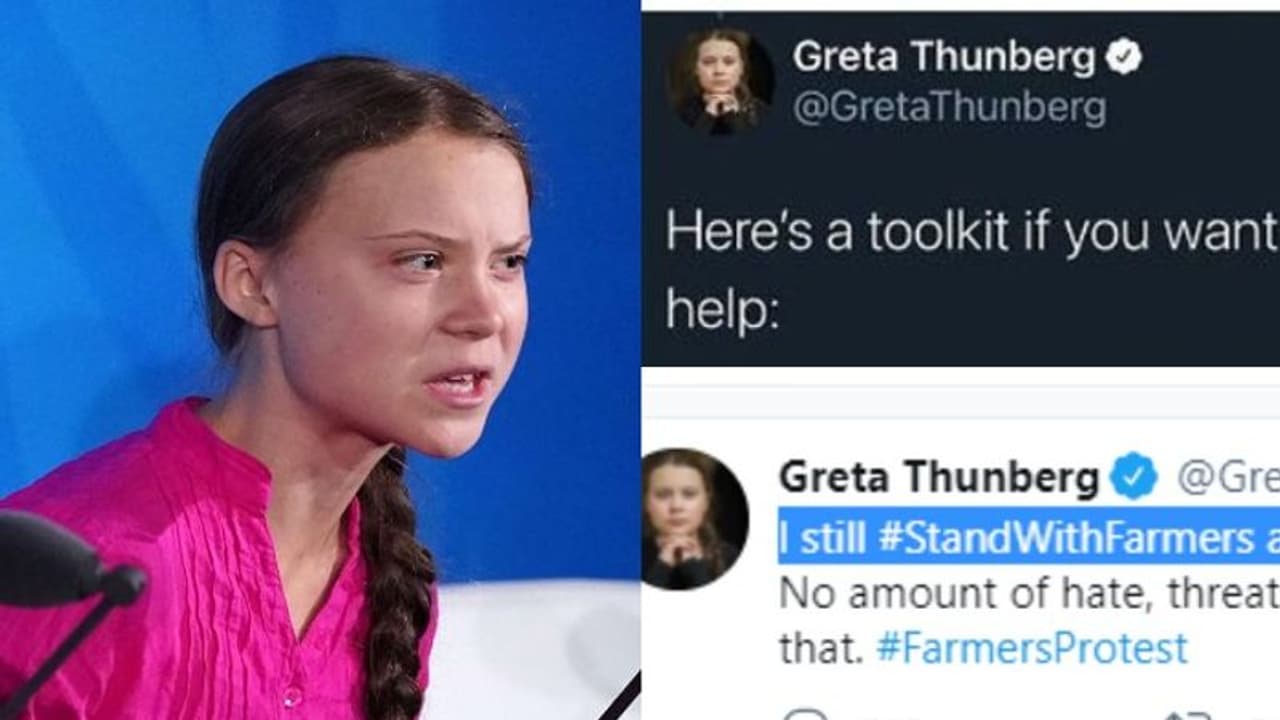Click the retweet icon below the tweet

pyautogui.click(x=1188, y=713)
